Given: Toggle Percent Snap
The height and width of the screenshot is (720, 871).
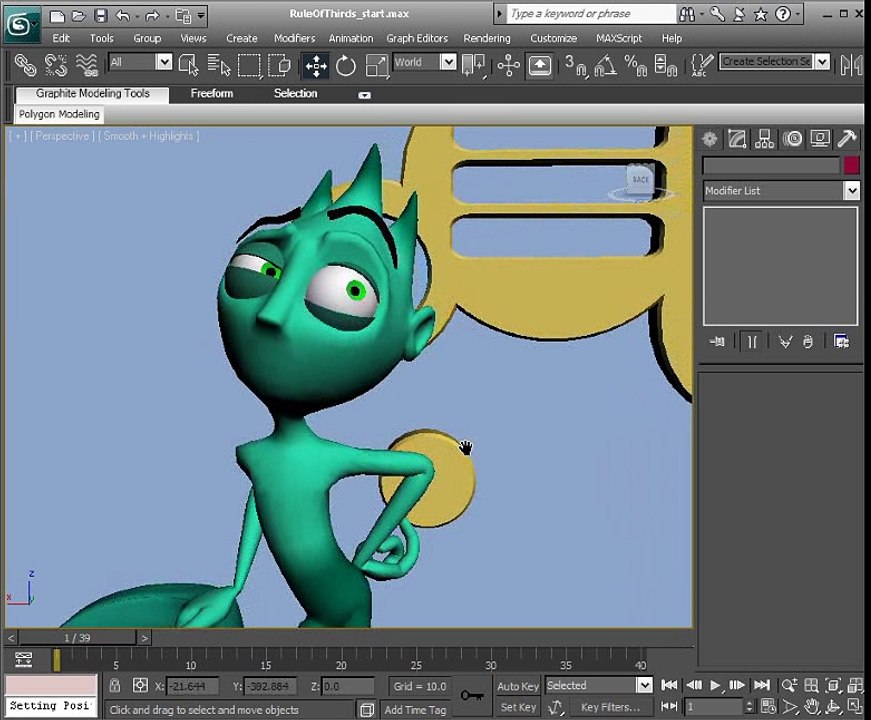Looking at the screenshot, I should click(x=635, y=64).
